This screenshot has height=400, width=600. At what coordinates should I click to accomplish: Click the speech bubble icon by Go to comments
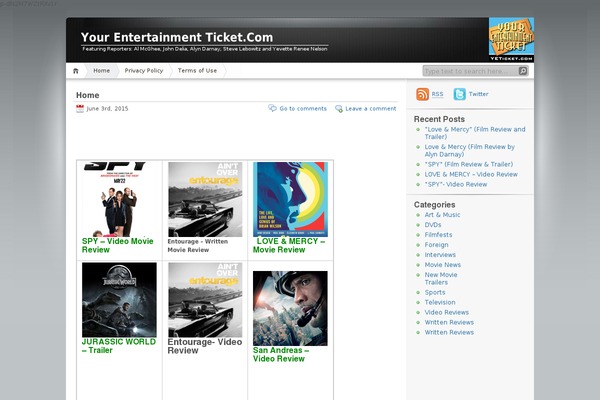click(x=272, y=108)
